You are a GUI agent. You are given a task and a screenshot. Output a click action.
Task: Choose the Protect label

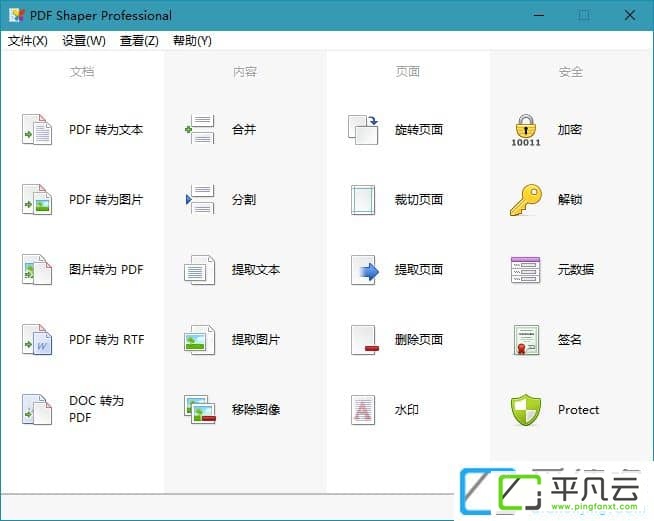click(x=579, y=410)
